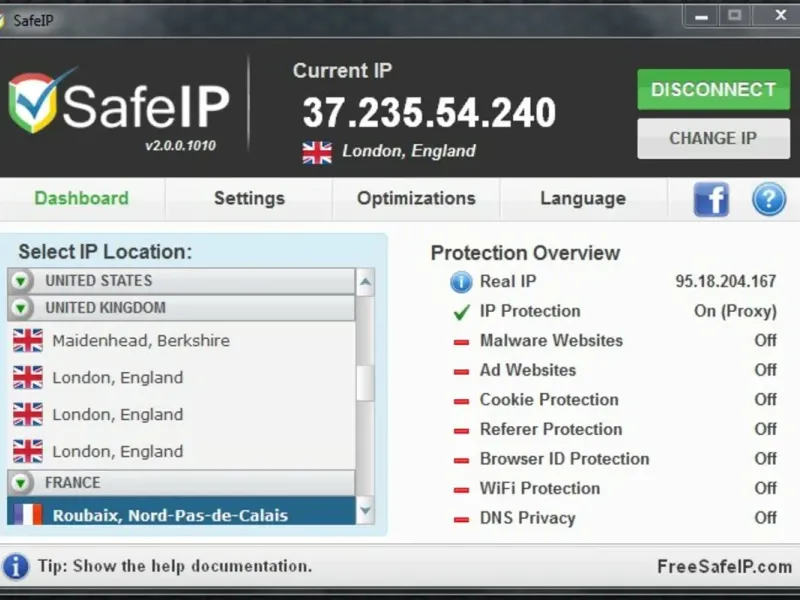Click the red dash beside Cookie Protection
The height and width of the screenshot is (600, 800).
(x=461, y=401)
